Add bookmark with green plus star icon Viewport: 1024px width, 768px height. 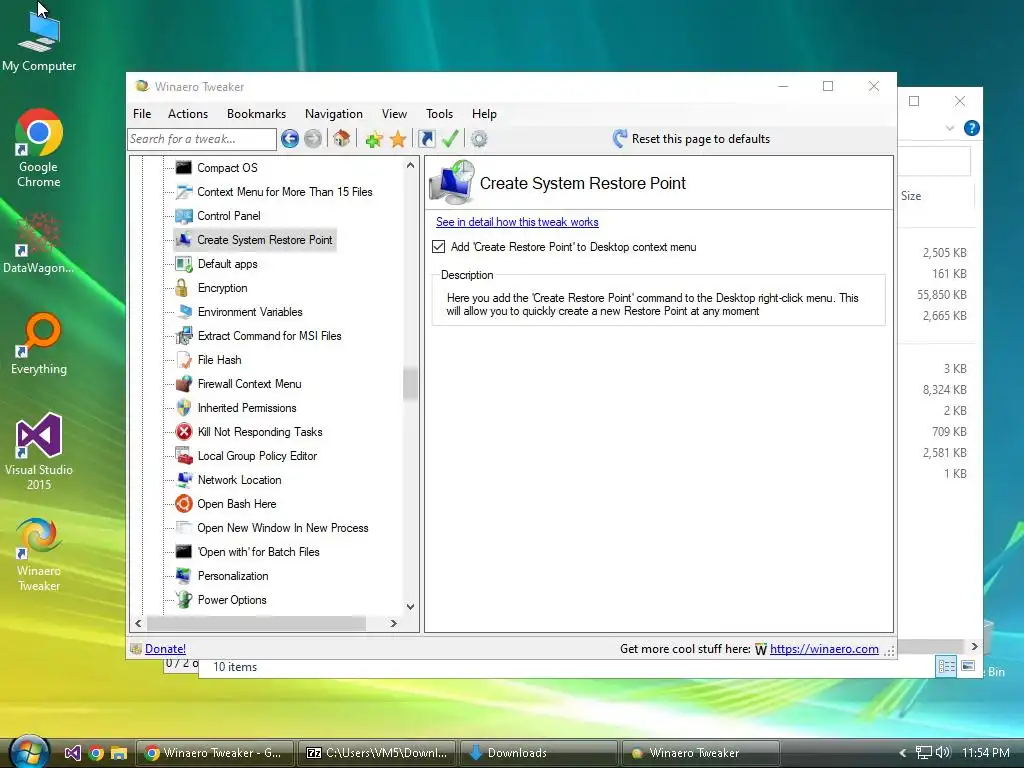pos(374,138)
